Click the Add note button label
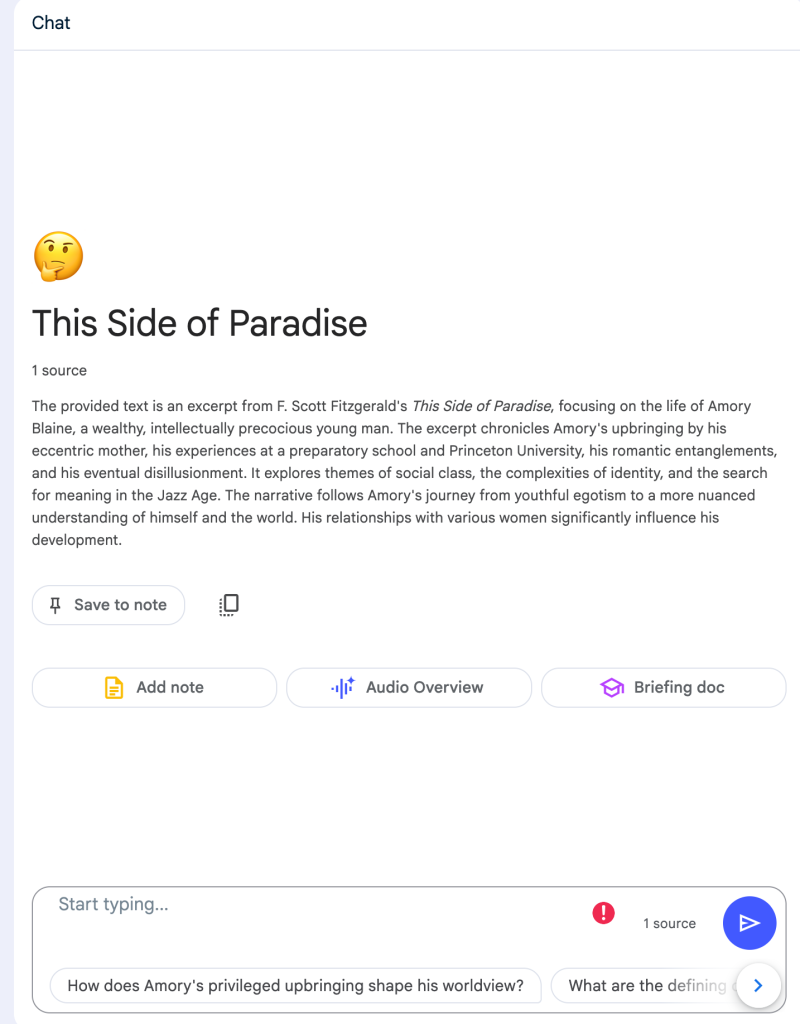The image size is (800, 1024). [x=170, y=688]
